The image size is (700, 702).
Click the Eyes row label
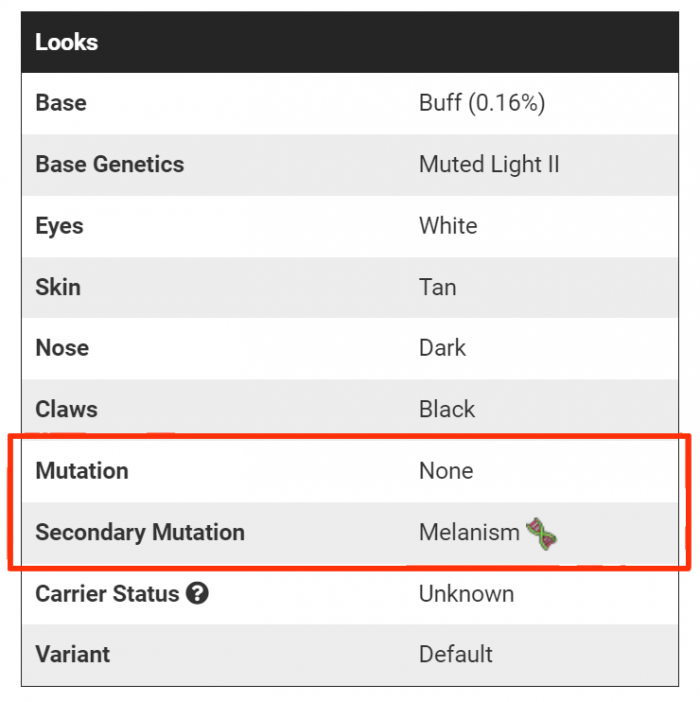59,226
